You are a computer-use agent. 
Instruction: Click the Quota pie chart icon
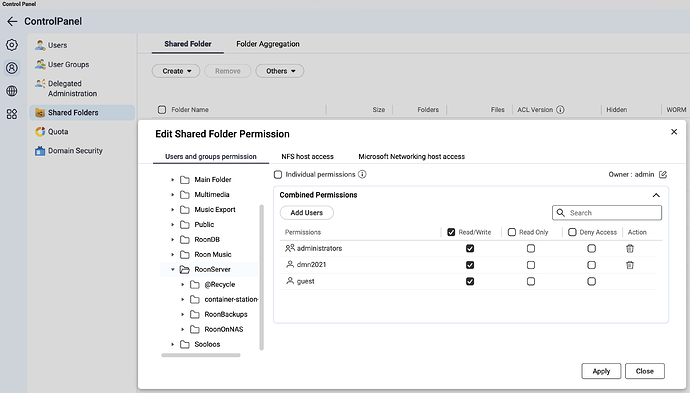(40, 132)
